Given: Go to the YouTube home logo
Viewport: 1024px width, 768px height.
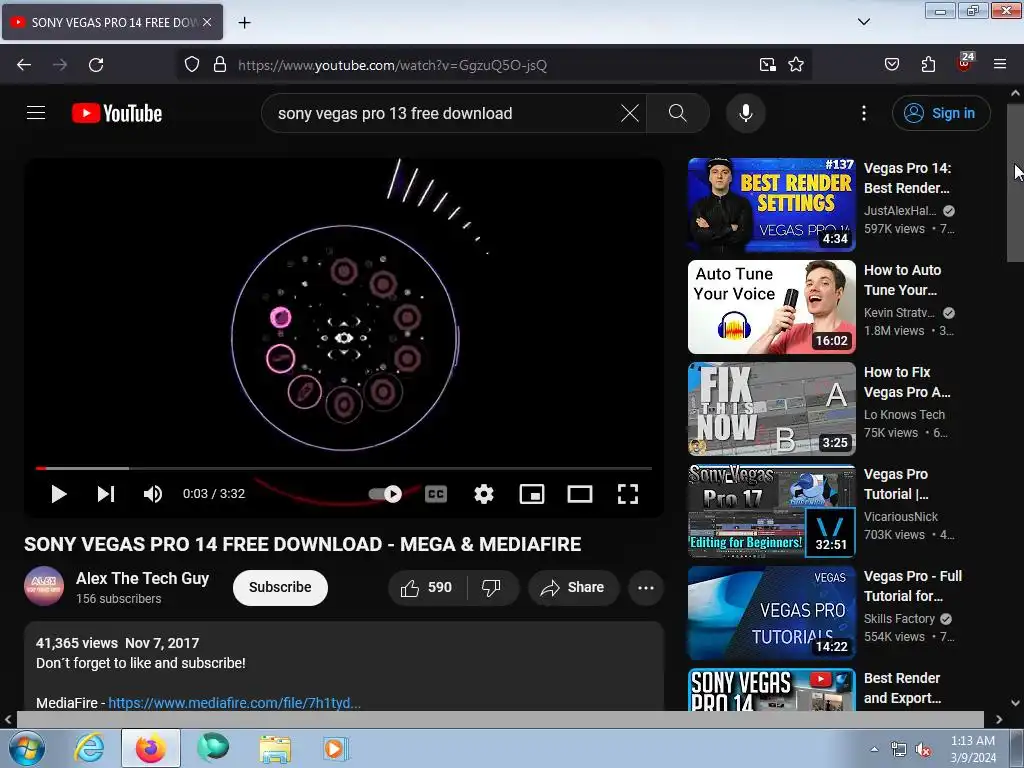Looking at the screenshot, I should 117,113.
